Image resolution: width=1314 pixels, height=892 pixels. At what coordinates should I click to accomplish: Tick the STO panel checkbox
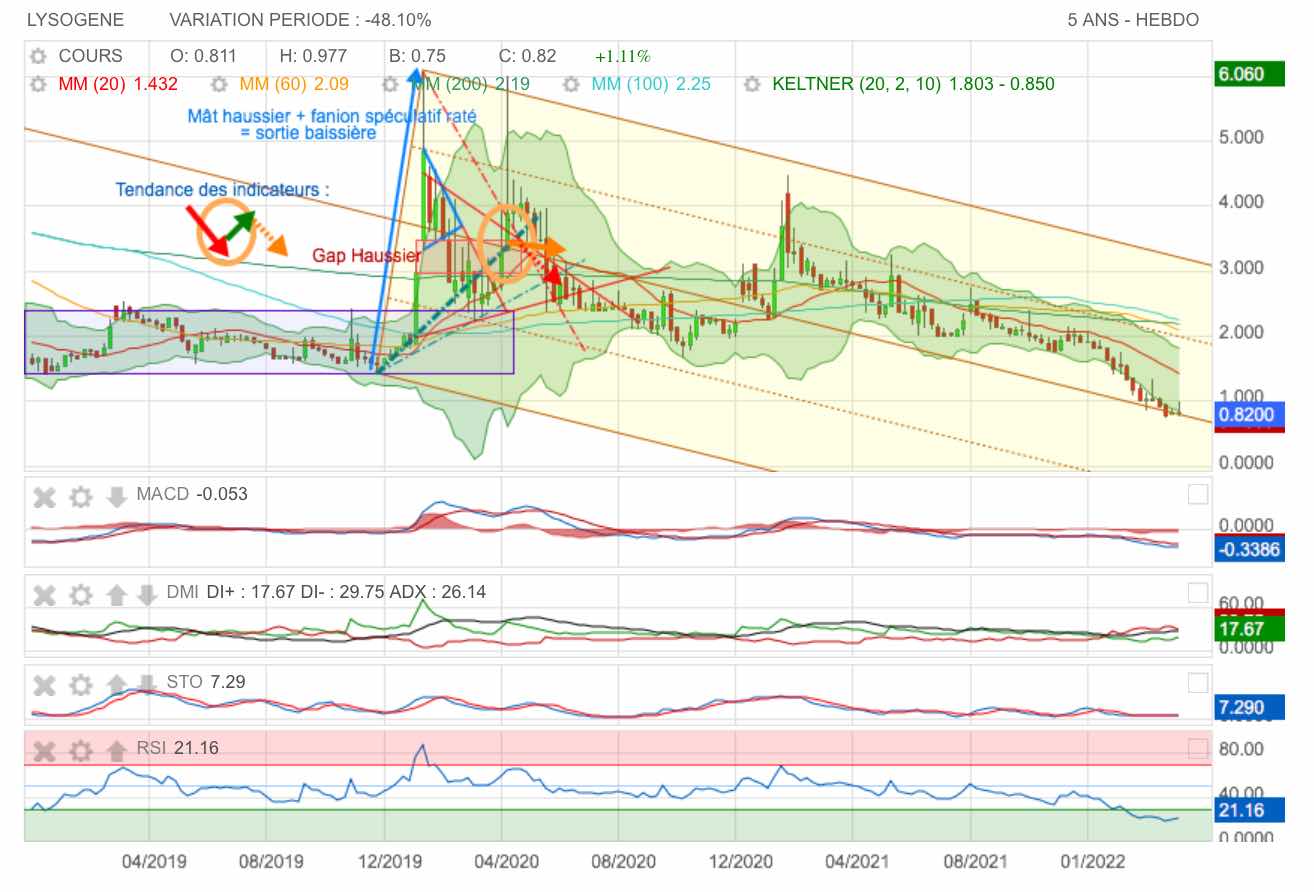pyautogui.click(x=1197, y=683)
